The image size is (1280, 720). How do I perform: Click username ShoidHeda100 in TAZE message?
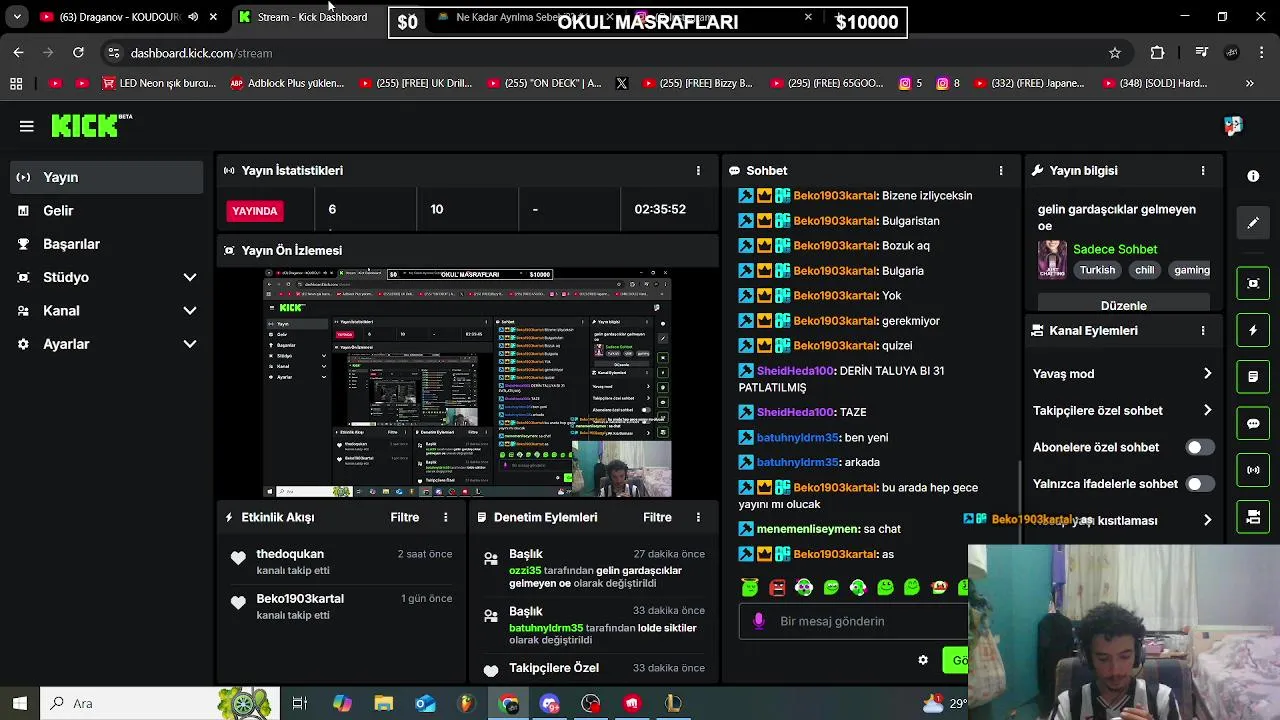[795, 412]
